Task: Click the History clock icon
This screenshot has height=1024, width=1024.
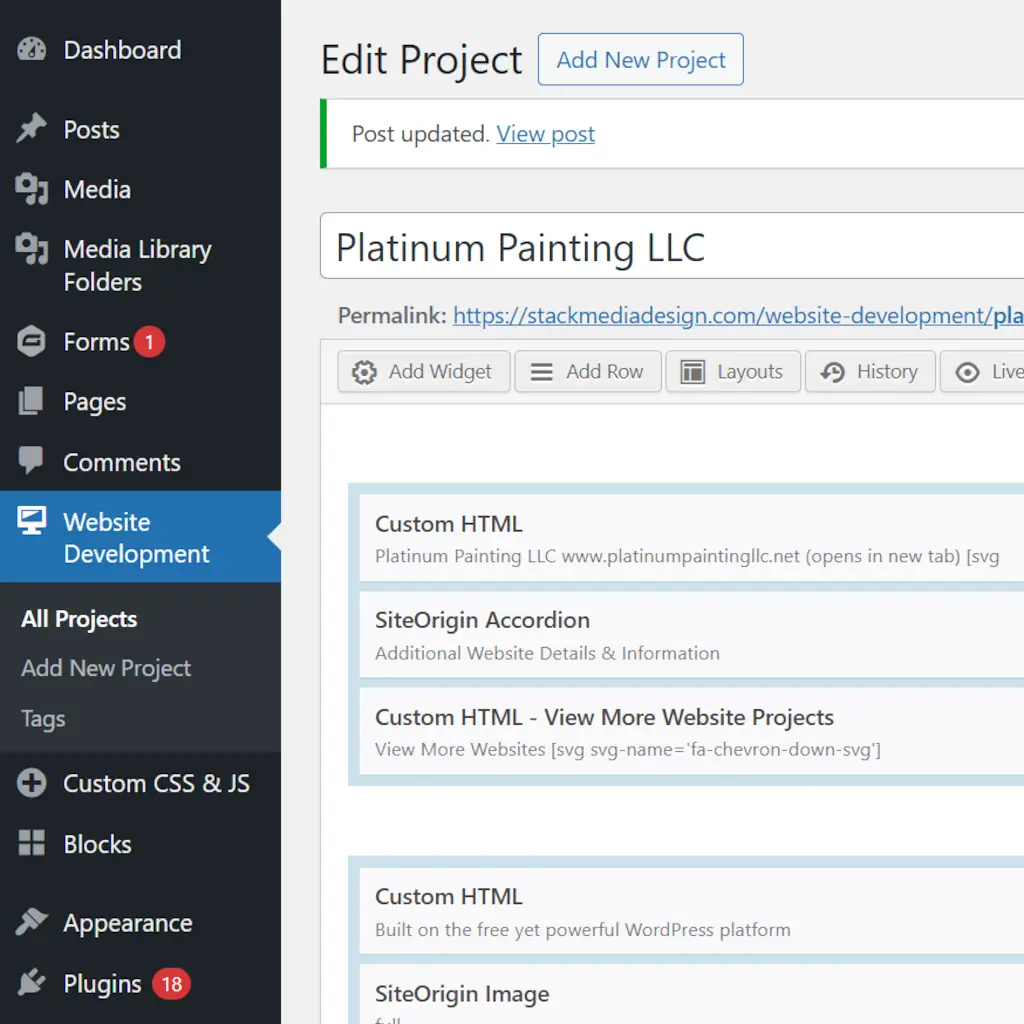Action: pos(833,372)
